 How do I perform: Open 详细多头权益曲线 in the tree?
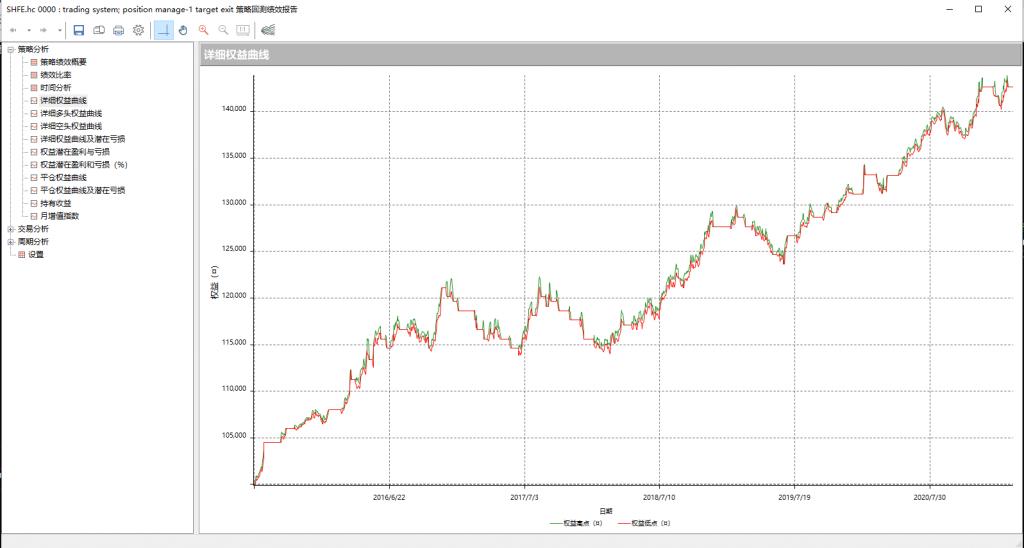click(71, 114)
